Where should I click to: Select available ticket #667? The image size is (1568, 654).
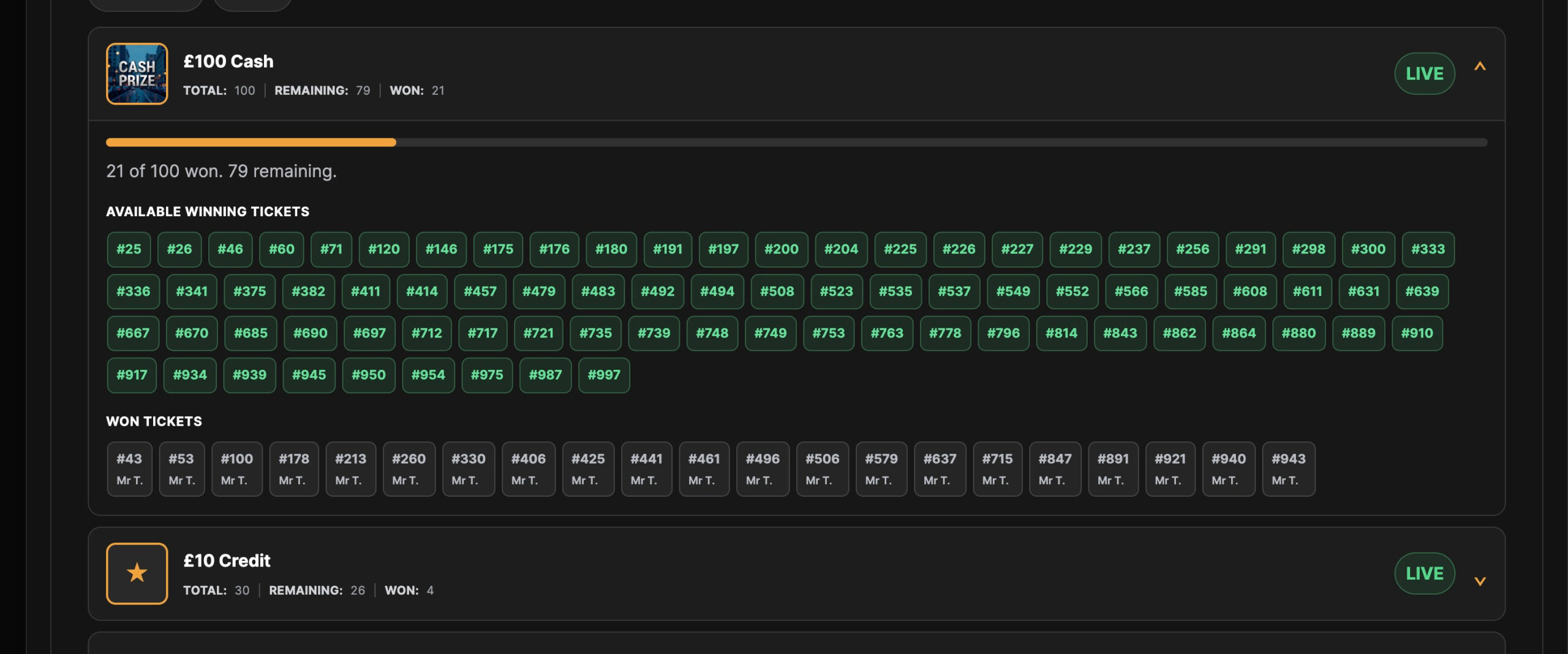pos(133,333)
